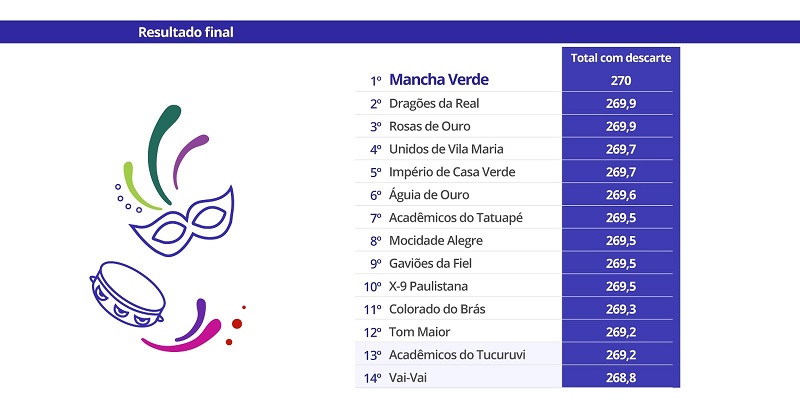Select first place Mancha Verde
This screenshot has height=411, width=800.
[x=439, y=80]
